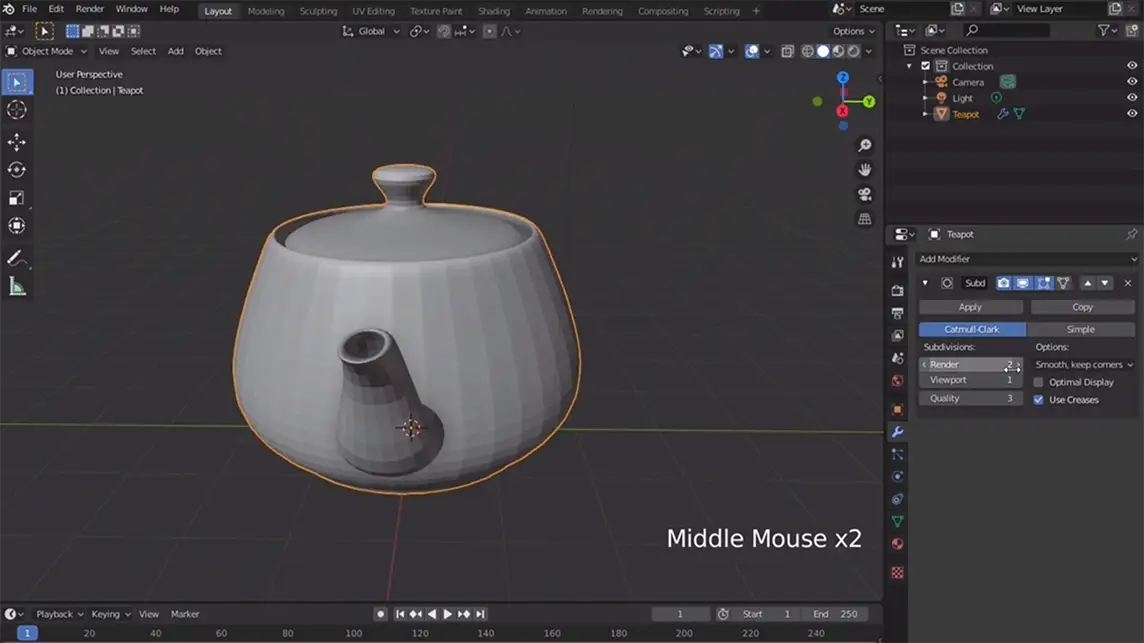This screenshot has height=643, width=1144.
Task: Open the Smooth, keep corners dropdown
Action: [1084, 365]
